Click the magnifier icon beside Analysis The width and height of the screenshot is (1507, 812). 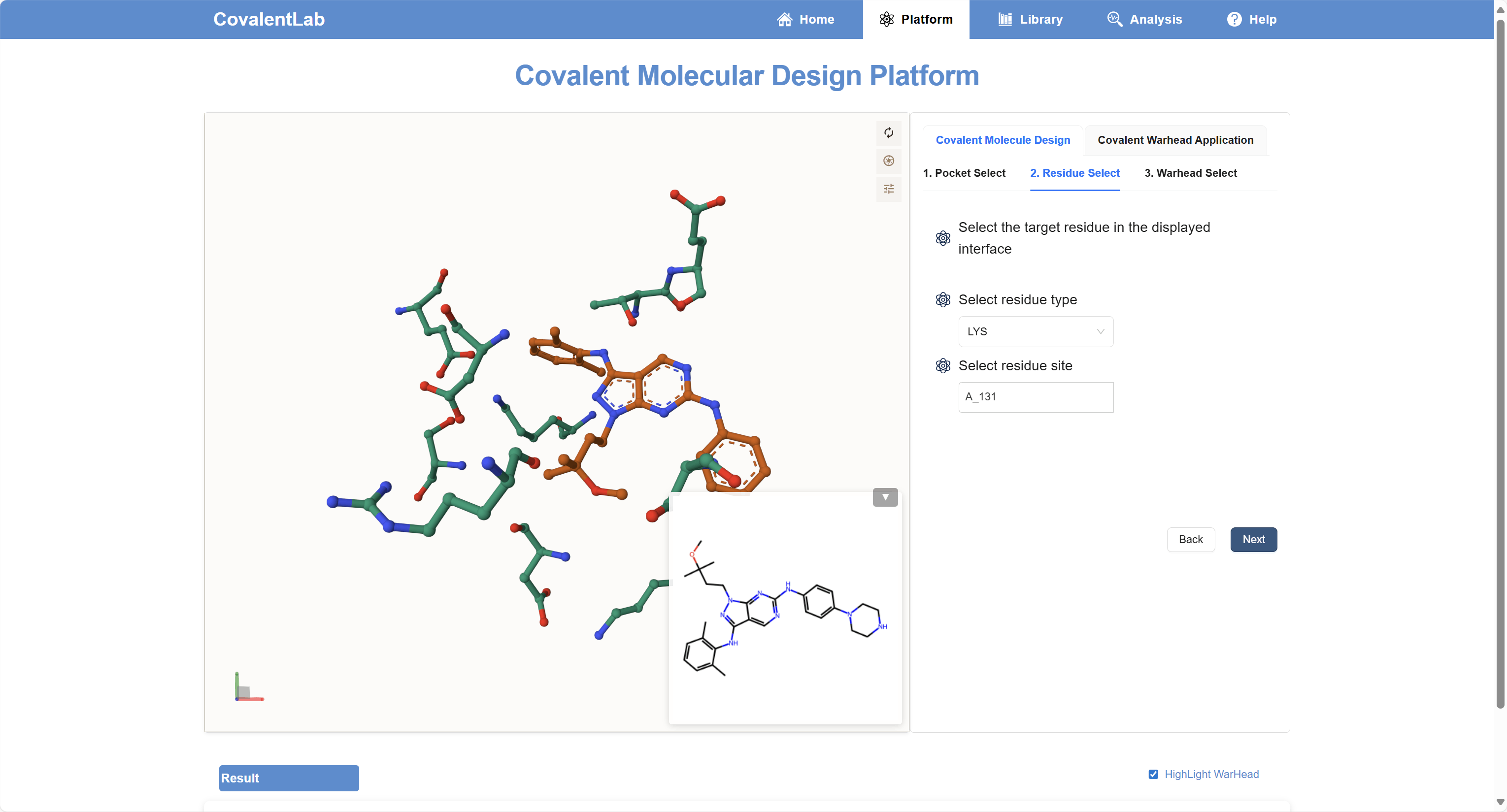tap(1114, 19)
